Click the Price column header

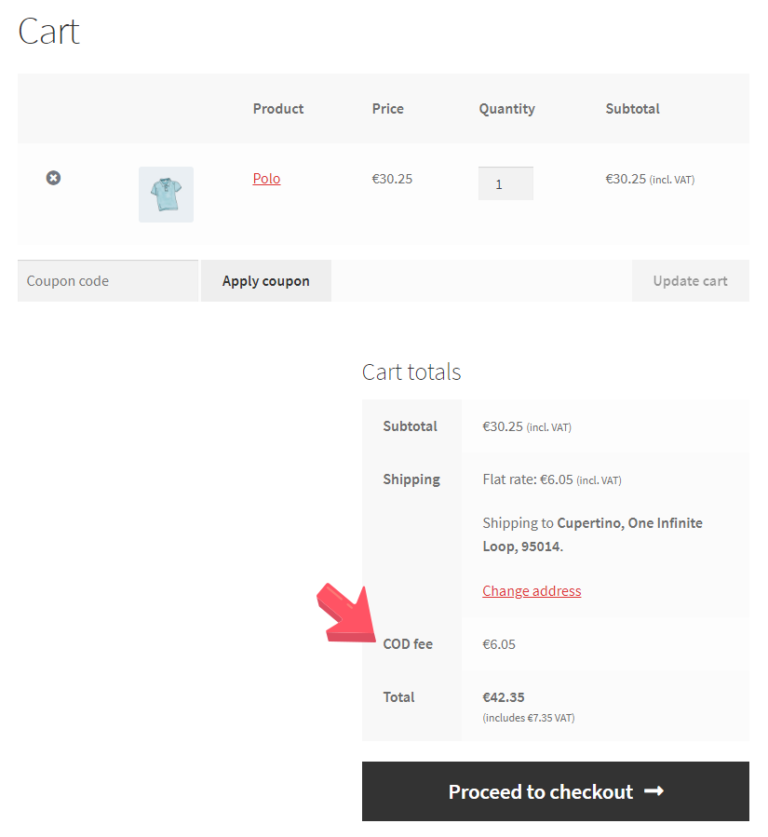tap(388, 109)
